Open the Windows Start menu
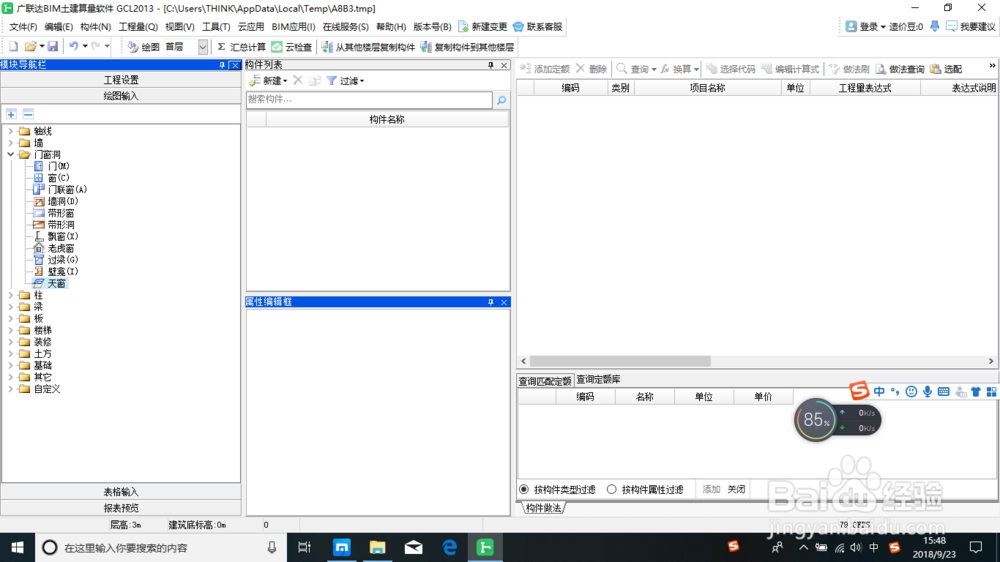The height and width of the screenshot is (562, 1000). [x=17, y=547]
